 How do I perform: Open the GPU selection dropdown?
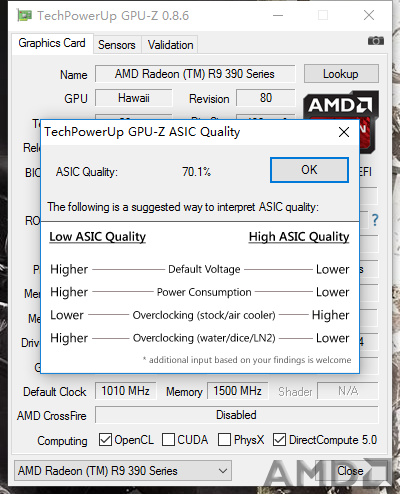[x=123, y=471]
